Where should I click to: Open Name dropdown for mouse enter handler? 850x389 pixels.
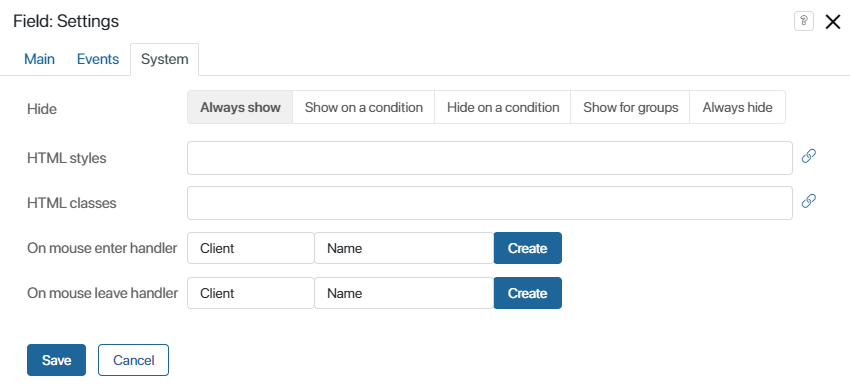[x=404, y=248]
